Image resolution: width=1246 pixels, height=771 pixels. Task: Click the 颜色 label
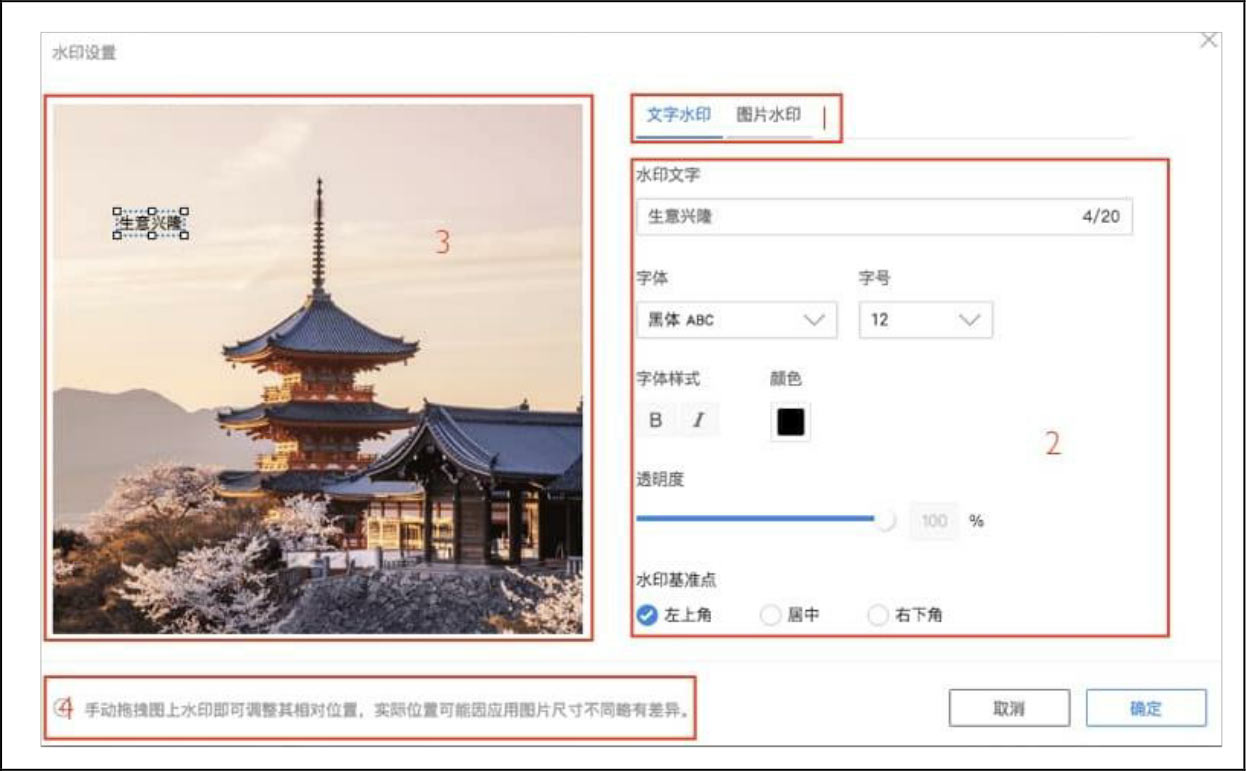click(x=786, y=379)
